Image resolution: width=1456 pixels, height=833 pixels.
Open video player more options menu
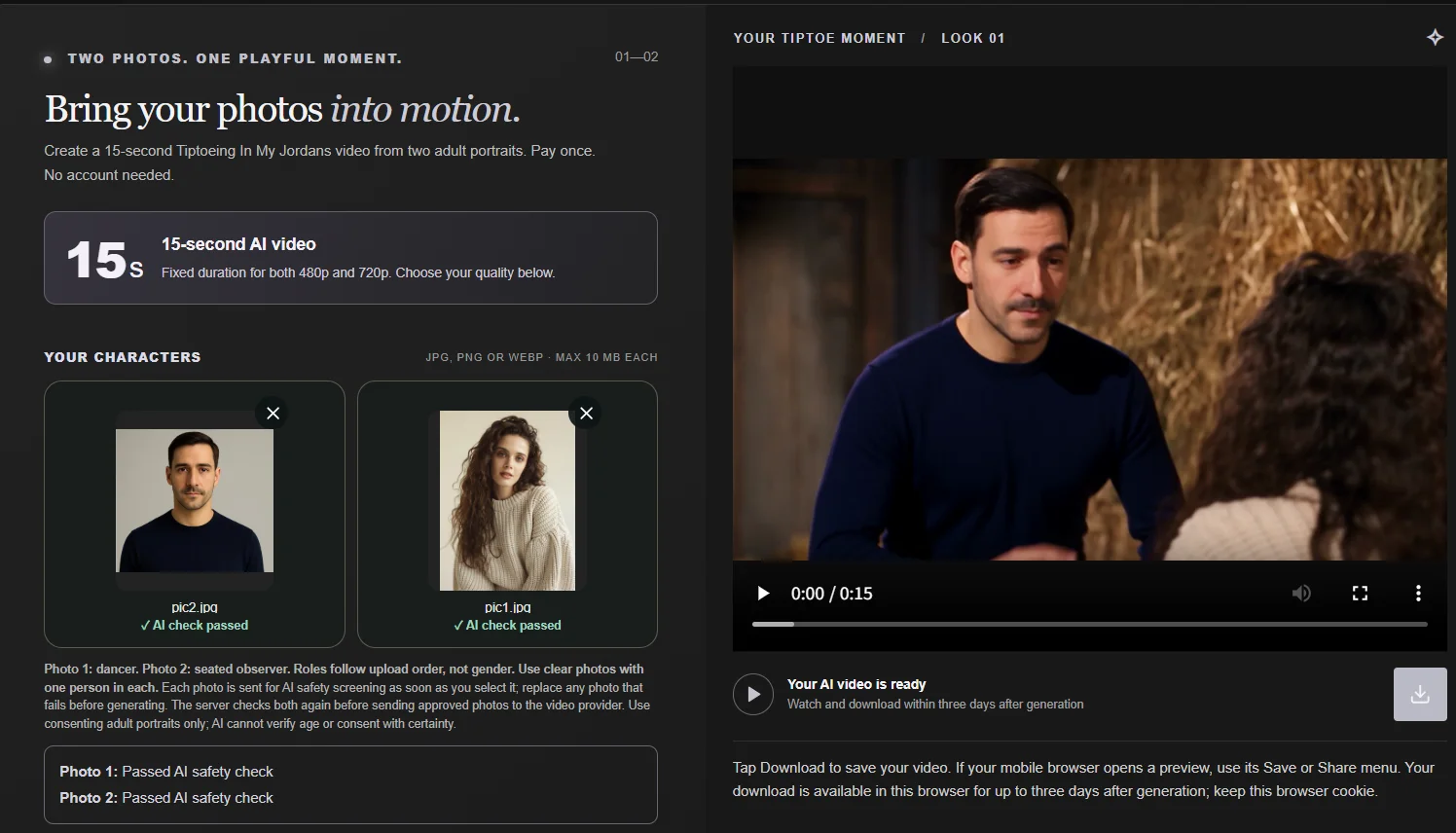click(1418, 594)
